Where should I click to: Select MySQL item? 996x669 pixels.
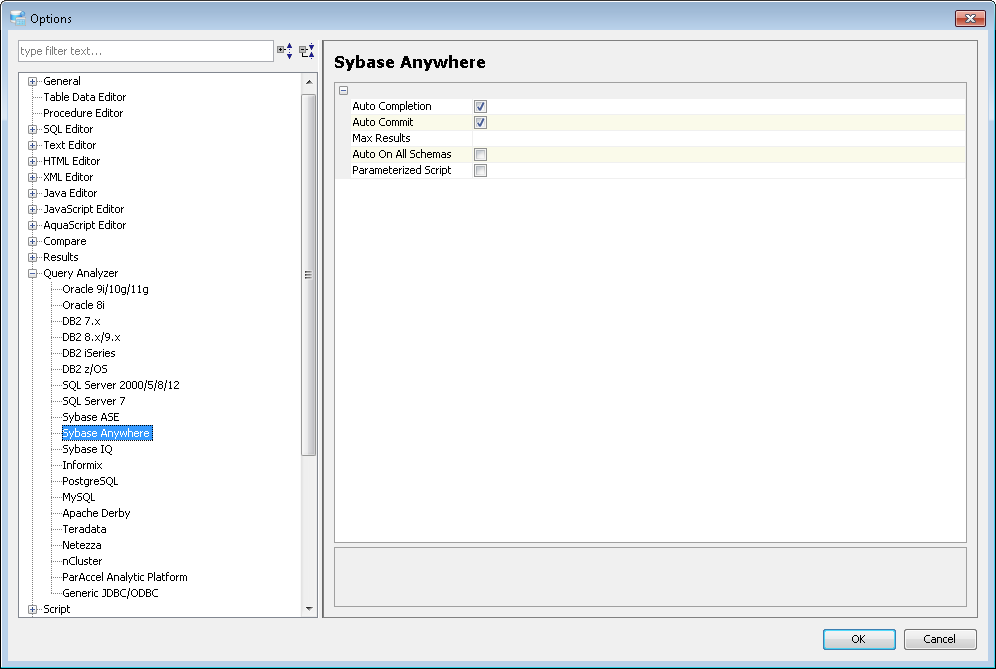pos(79,497)
